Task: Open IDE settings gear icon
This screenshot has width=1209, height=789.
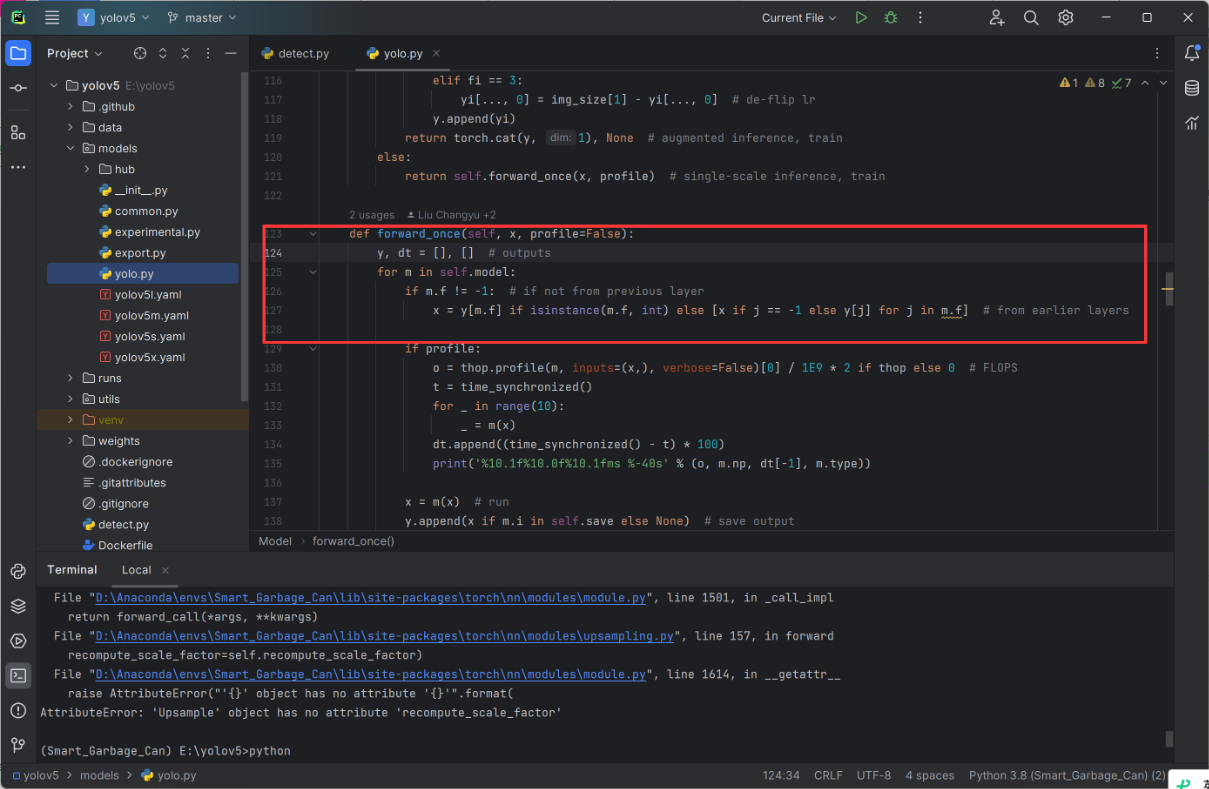Action: point(1066,18)
